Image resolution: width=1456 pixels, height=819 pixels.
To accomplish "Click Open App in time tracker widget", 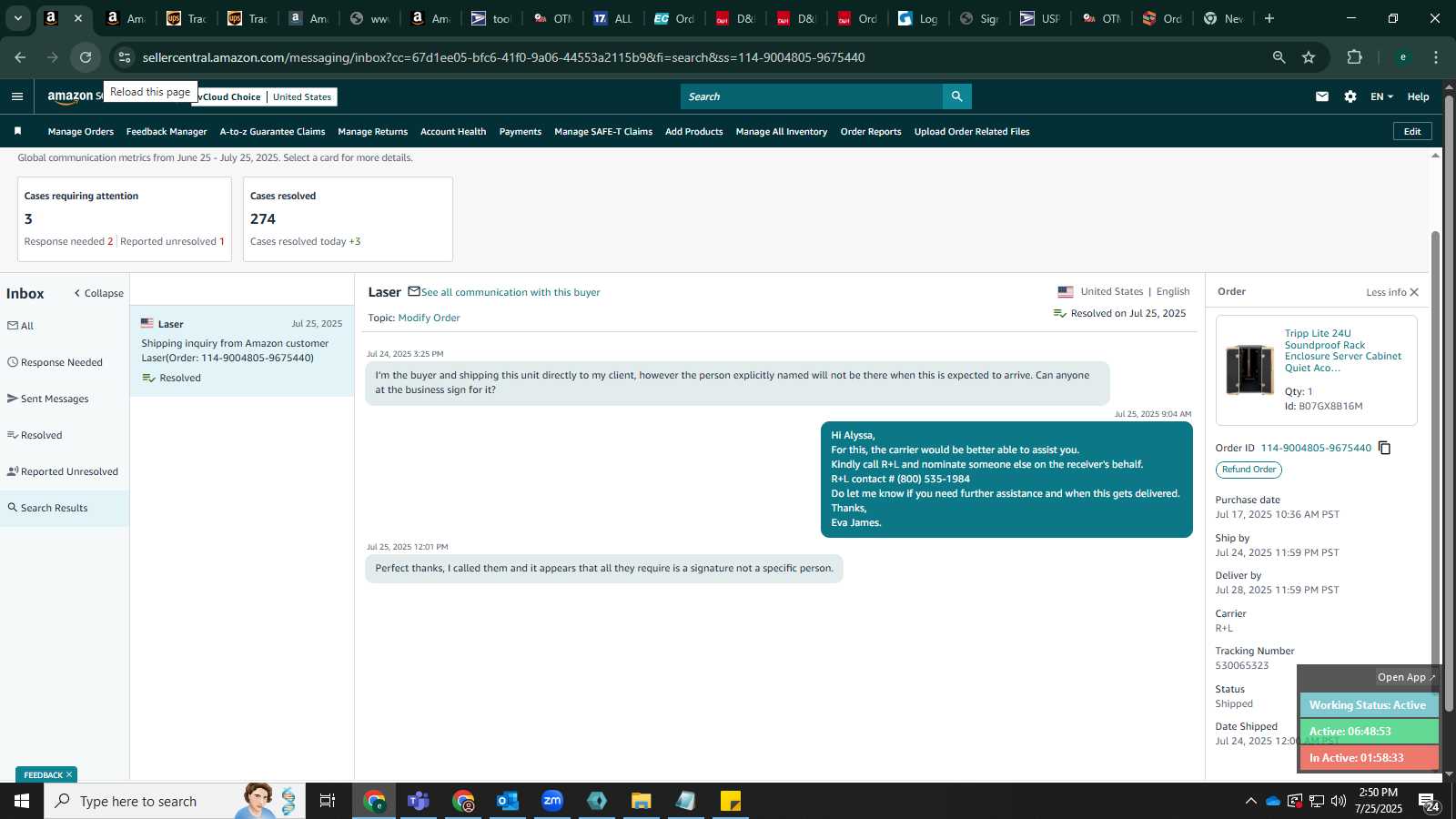I will tap(1406, 677).
